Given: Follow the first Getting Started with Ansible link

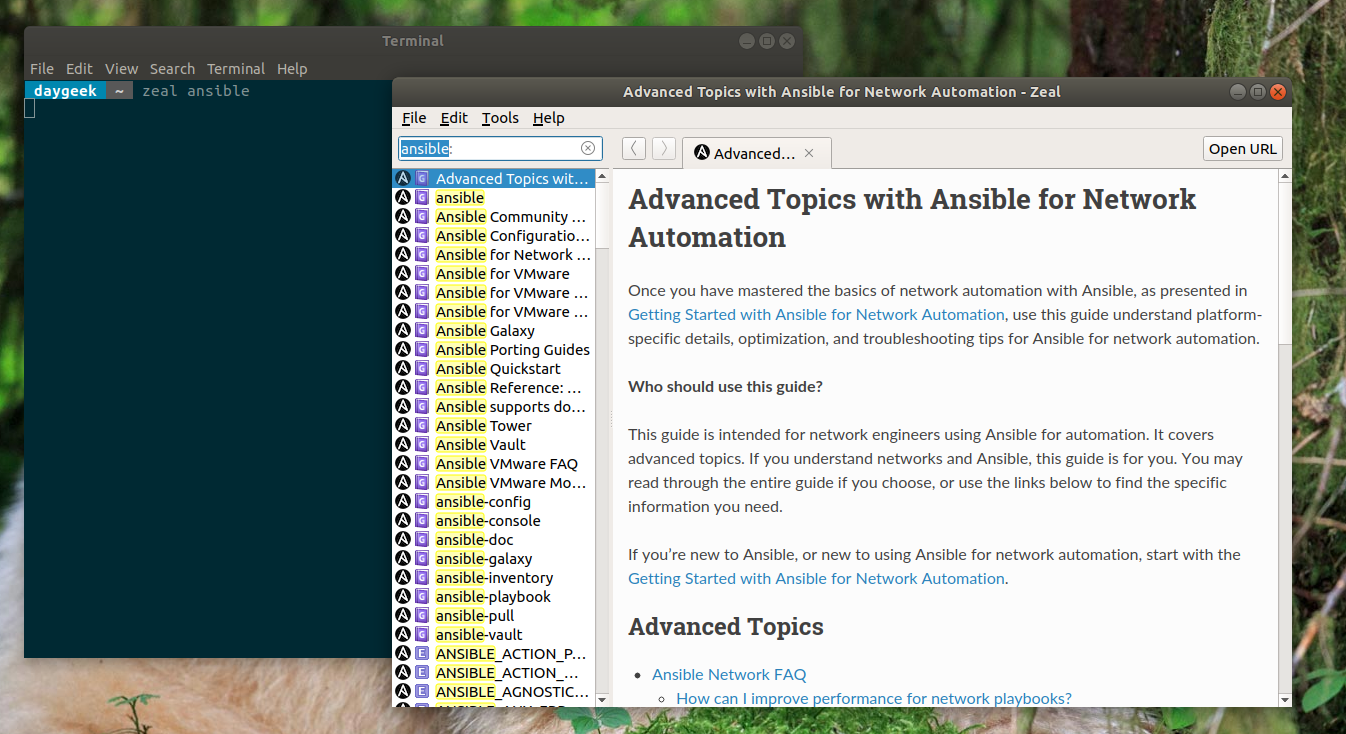Looking at the screenshot, I should [x=816, y=314].
